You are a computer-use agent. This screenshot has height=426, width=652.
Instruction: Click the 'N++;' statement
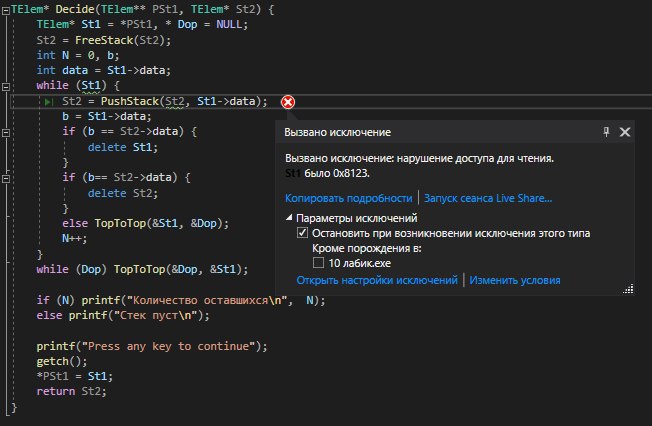[x=74, y=238]
